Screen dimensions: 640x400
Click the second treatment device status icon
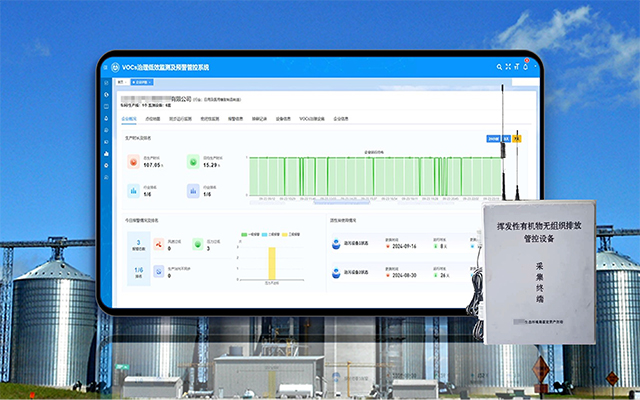tap(334, 272)
